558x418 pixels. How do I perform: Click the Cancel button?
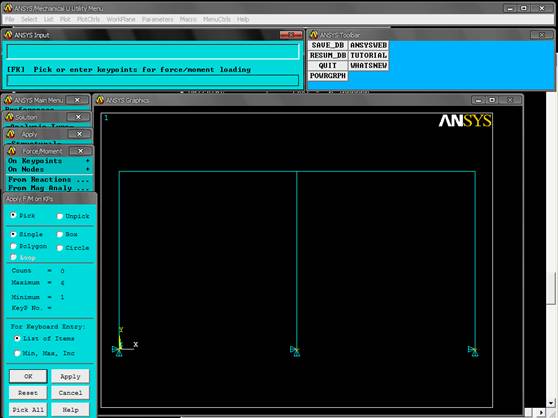(70, 393)
